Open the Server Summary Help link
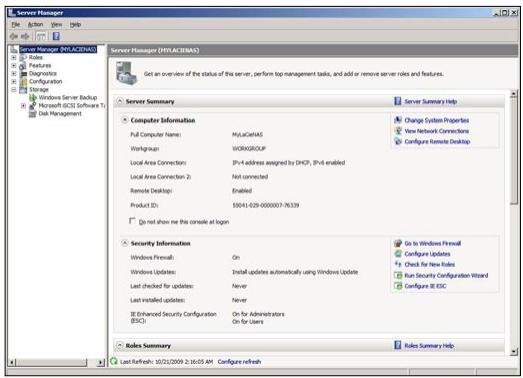This screenshot has height=378, width=523. tap(431, 101)
